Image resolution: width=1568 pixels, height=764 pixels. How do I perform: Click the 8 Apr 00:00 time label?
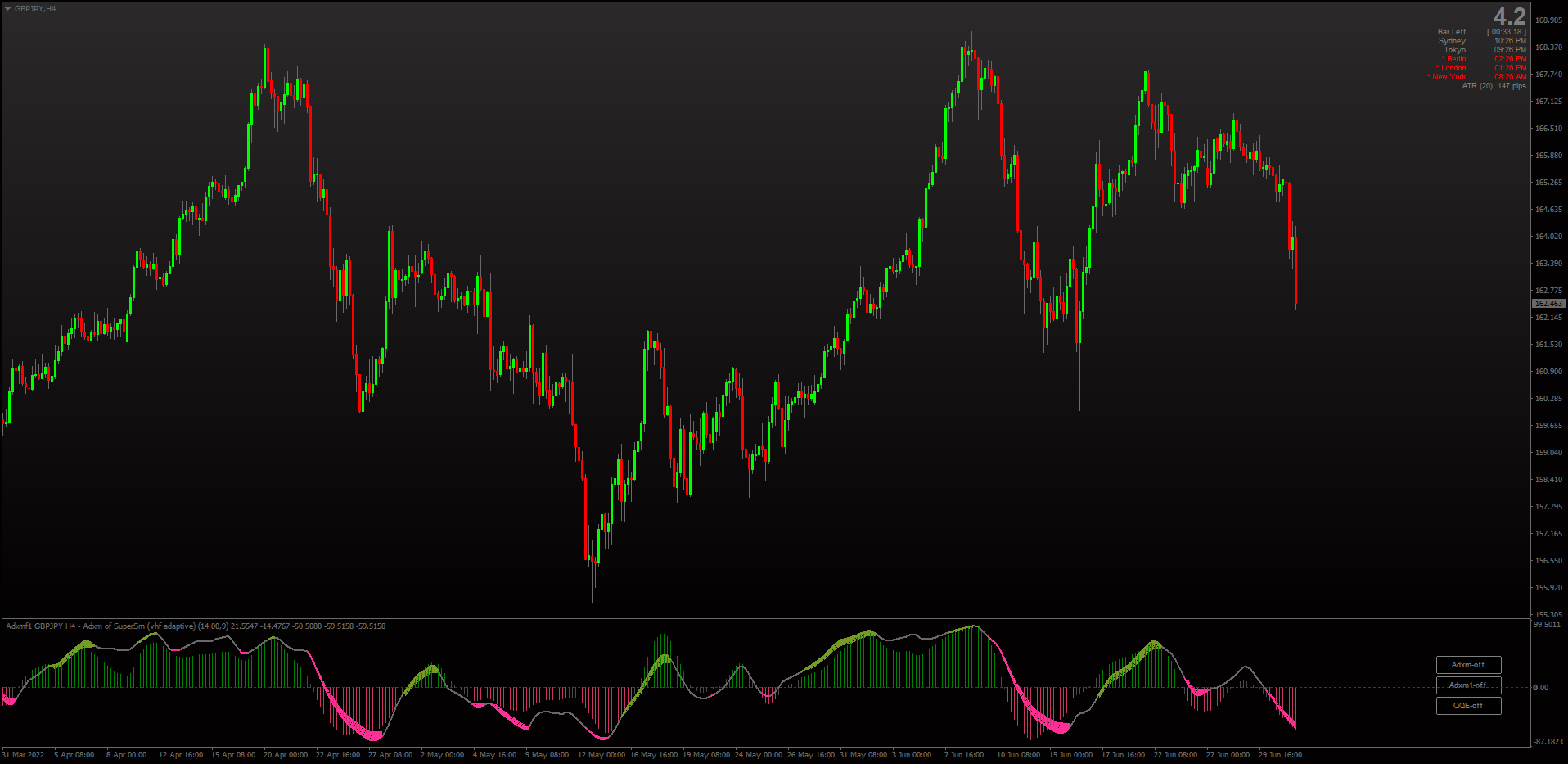[x=127, y=755]
